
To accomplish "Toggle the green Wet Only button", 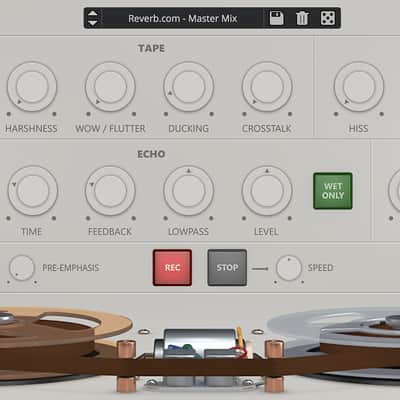I will point(333,191).
